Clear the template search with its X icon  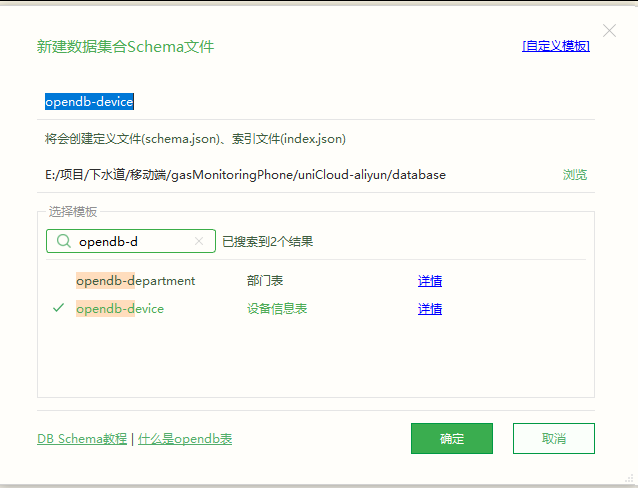point(199,241)
